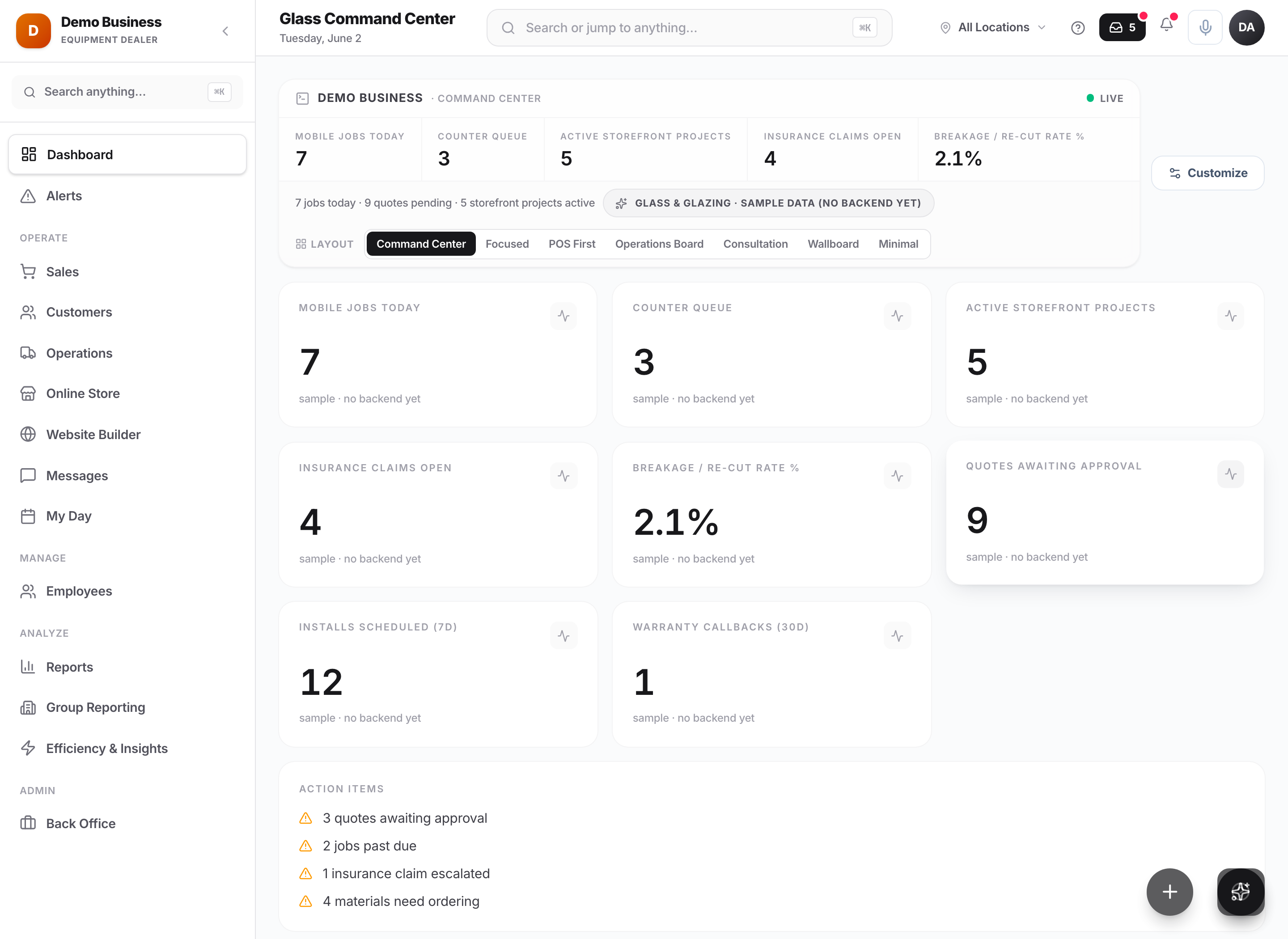Open the help question mark icon
Screen dimensions: 1288x939
(1077, 28)
